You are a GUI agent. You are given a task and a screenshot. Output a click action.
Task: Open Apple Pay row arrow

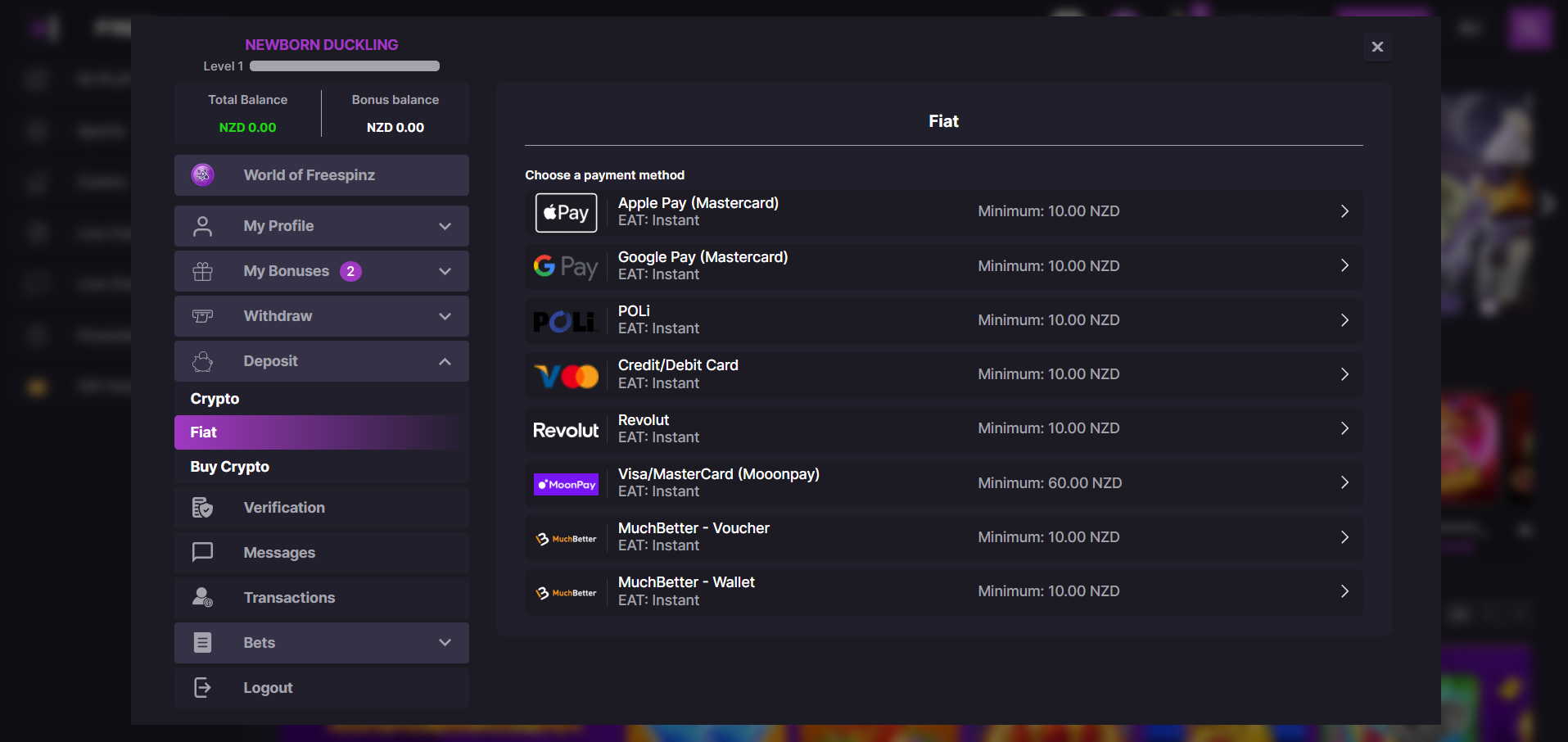pos(1344,211)
